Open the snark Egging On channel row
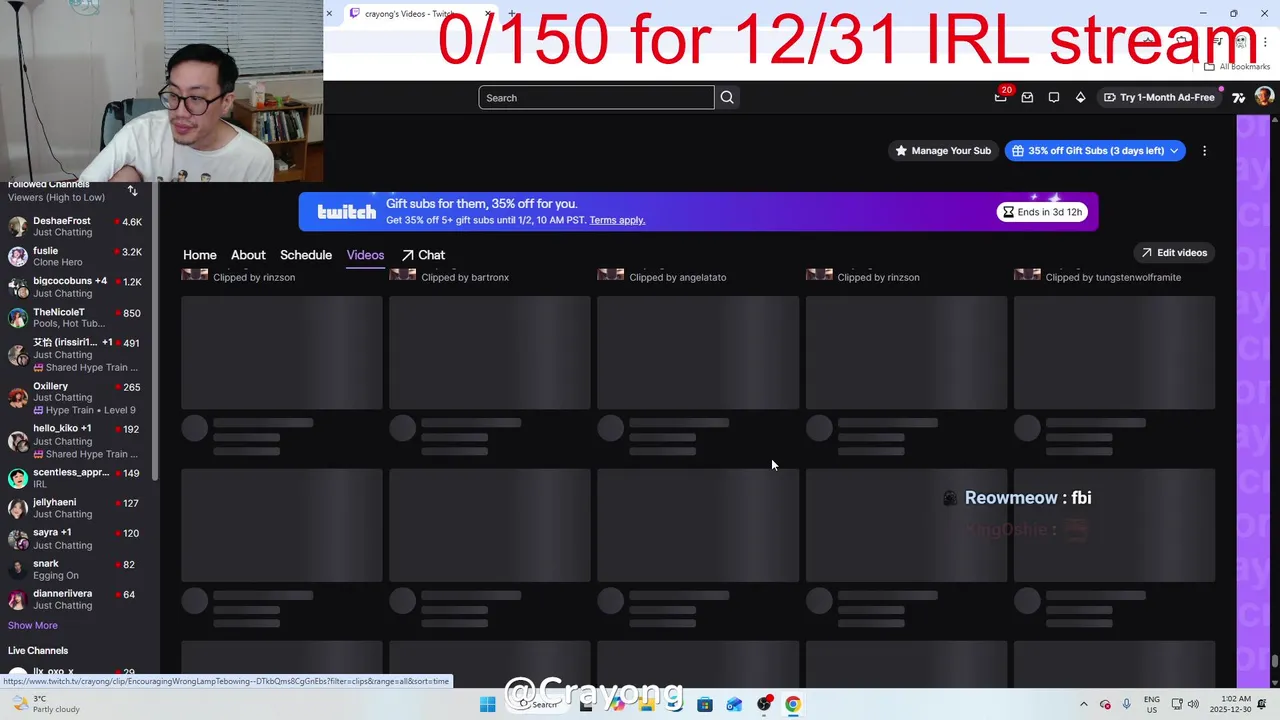Viewport: 1280px width, 720px height. 79,569
